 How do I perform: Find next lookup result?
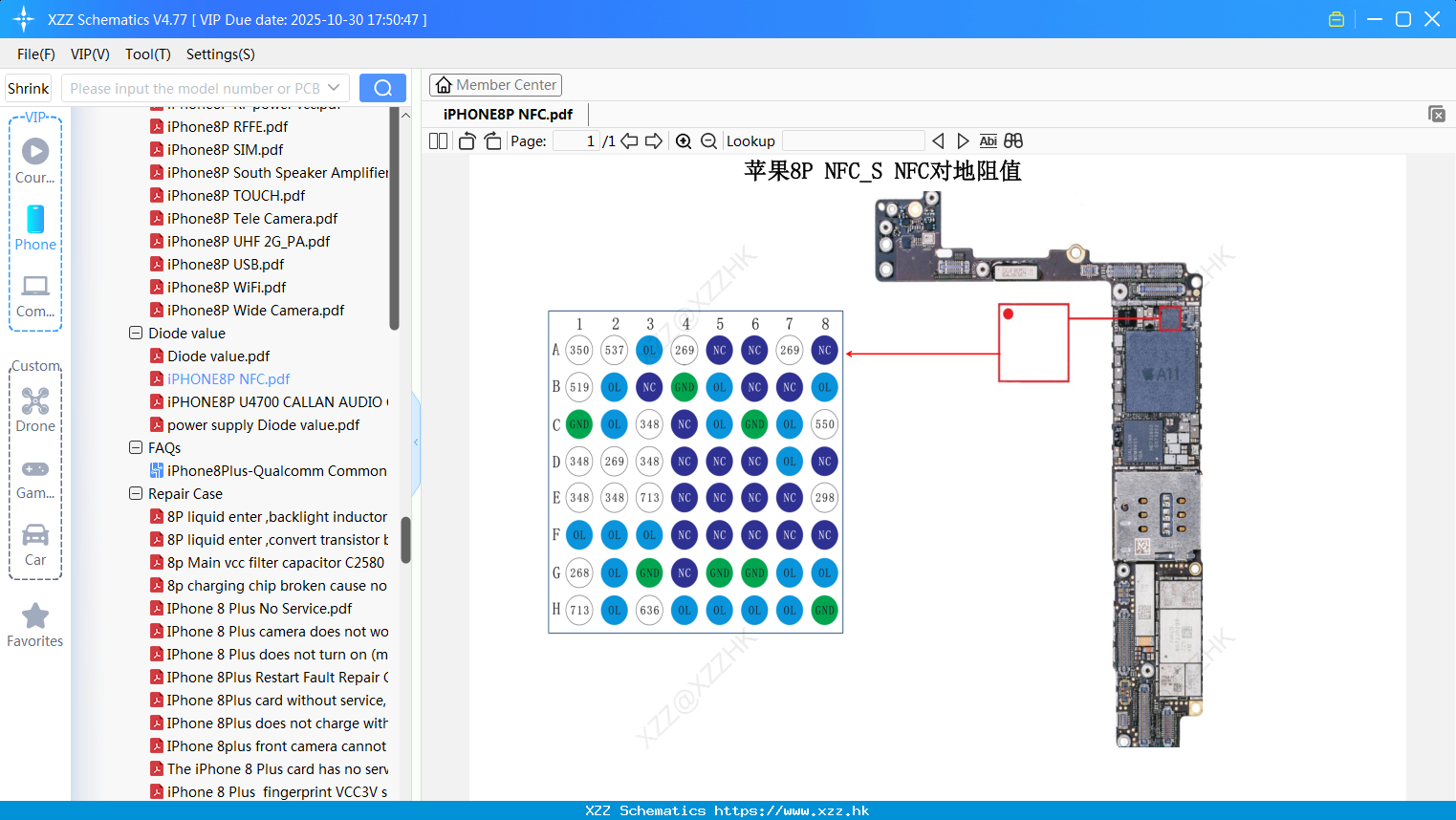pos(963,140)
